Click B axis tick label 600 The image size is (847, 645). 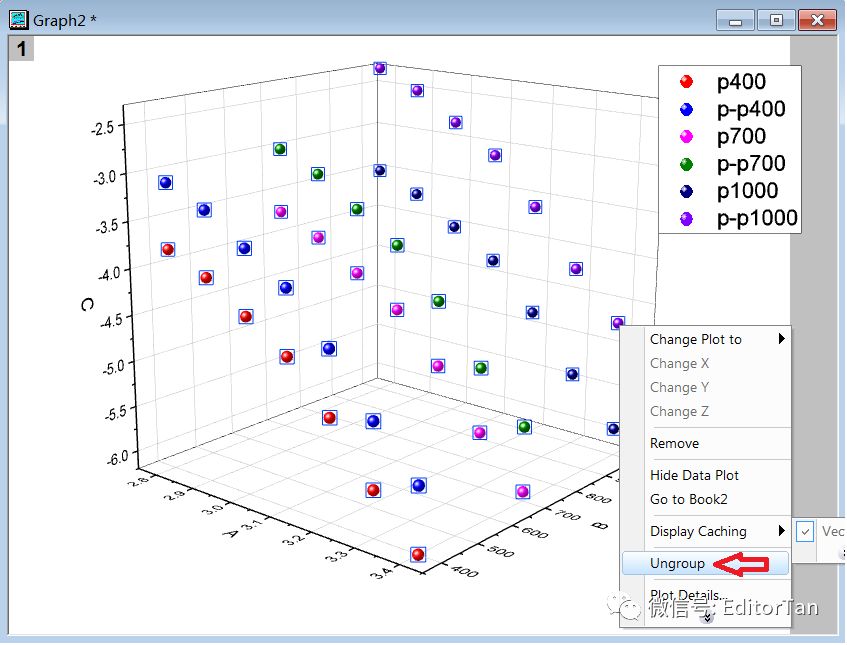click(534, 532)
